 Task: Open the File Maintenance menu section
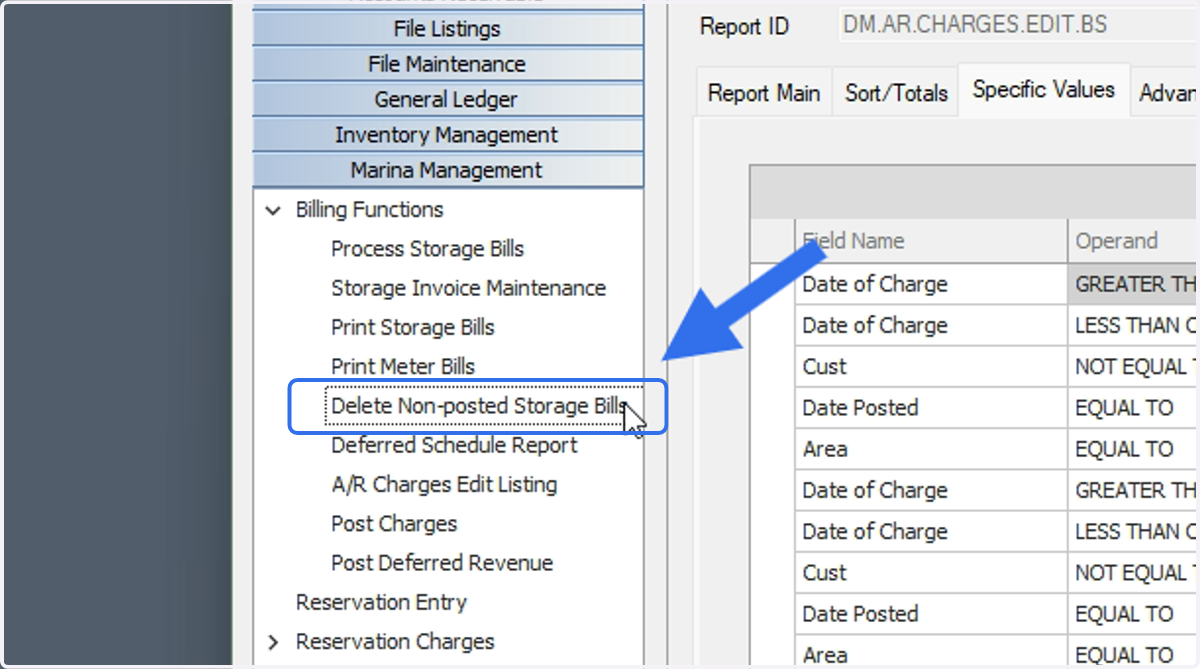tap(447, 64)
